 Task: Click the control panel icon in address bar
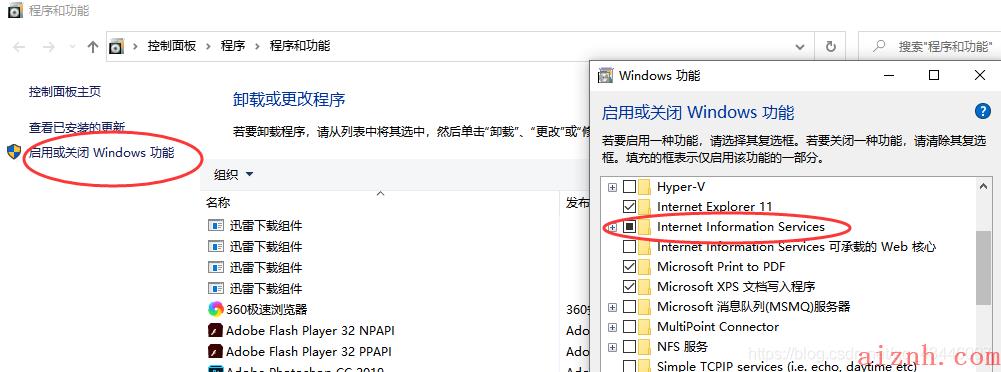pyautogui.click(x=116, y=46)
